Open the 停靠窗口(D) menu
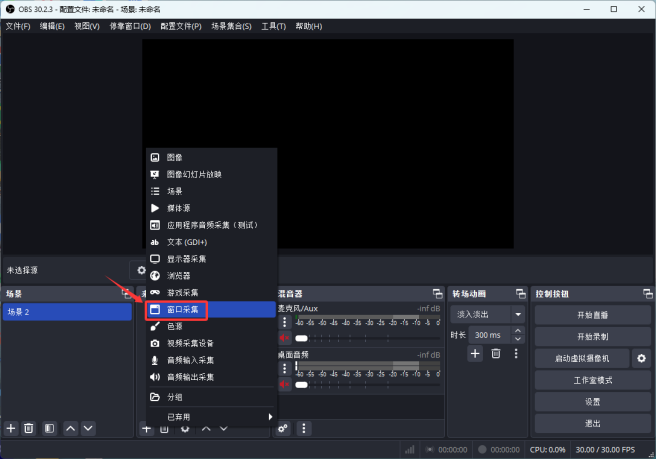This screenshot has height=459, width=656. click(x=130, y=26)
